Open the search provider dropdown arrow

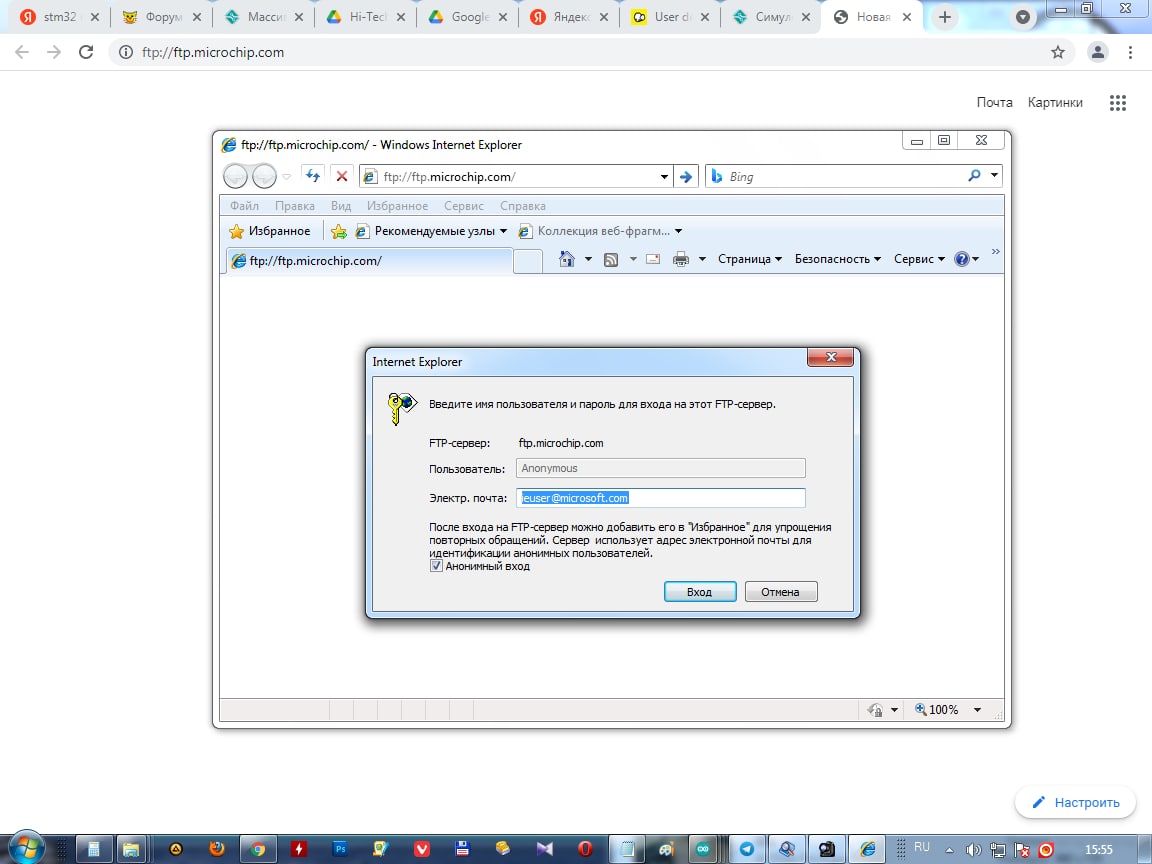pos(994,176)
